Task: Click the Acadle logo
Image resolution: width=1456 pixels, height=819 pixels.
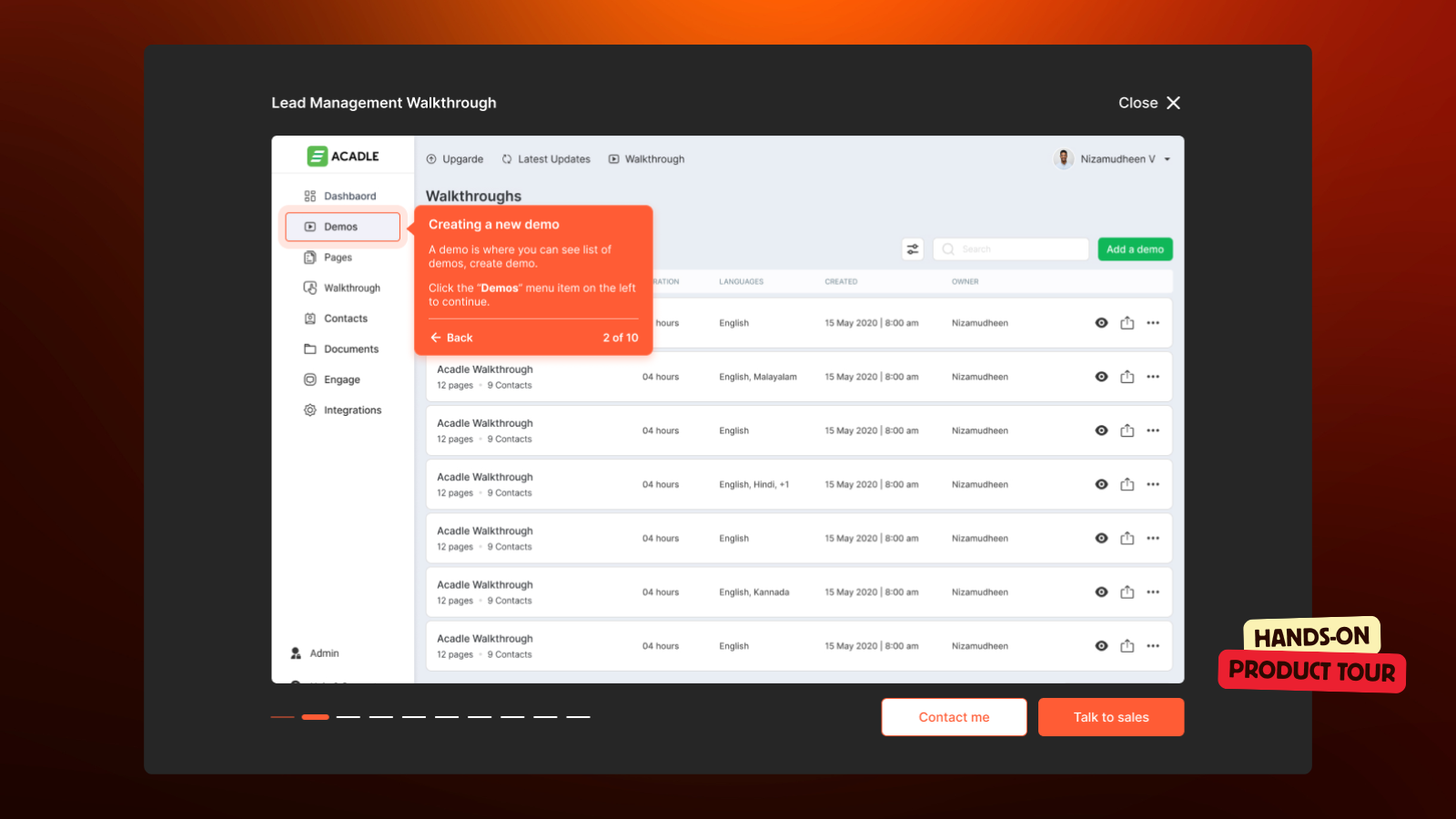Action: tap(343, 157)
